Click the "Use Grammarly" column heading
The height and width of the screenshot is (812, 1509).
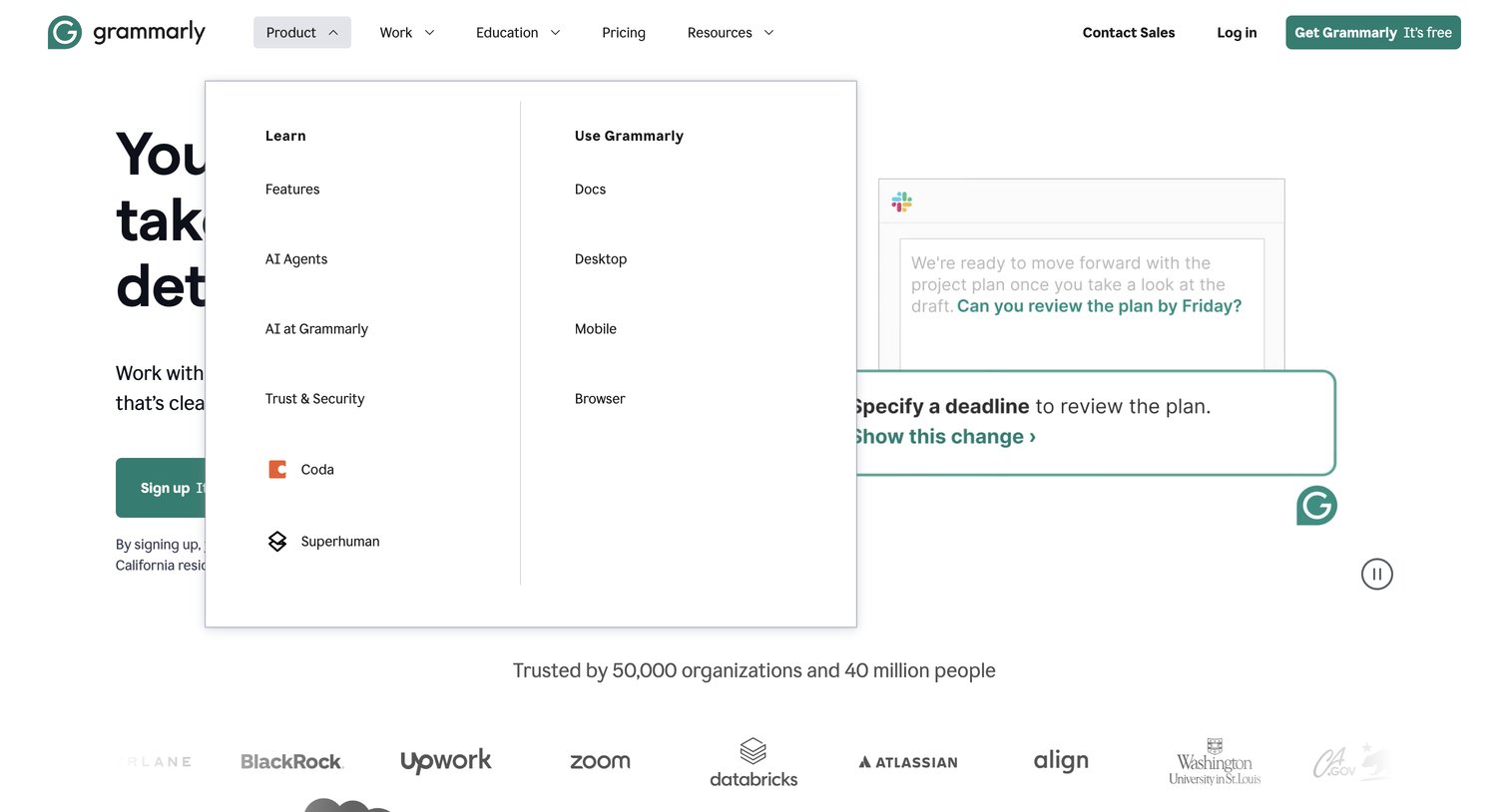(629, 136)
